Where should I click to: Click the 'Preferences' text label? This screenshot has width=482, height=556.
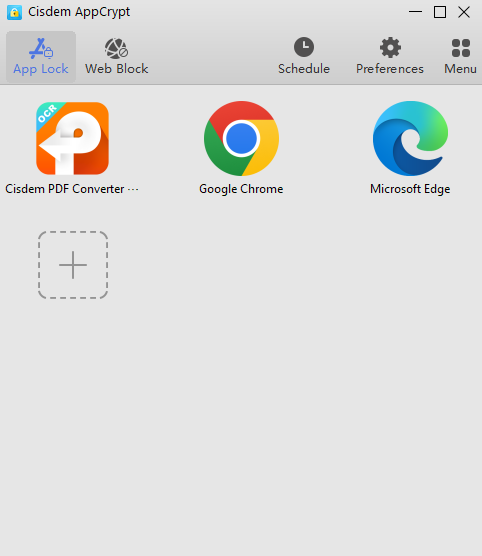pos(390,69)
